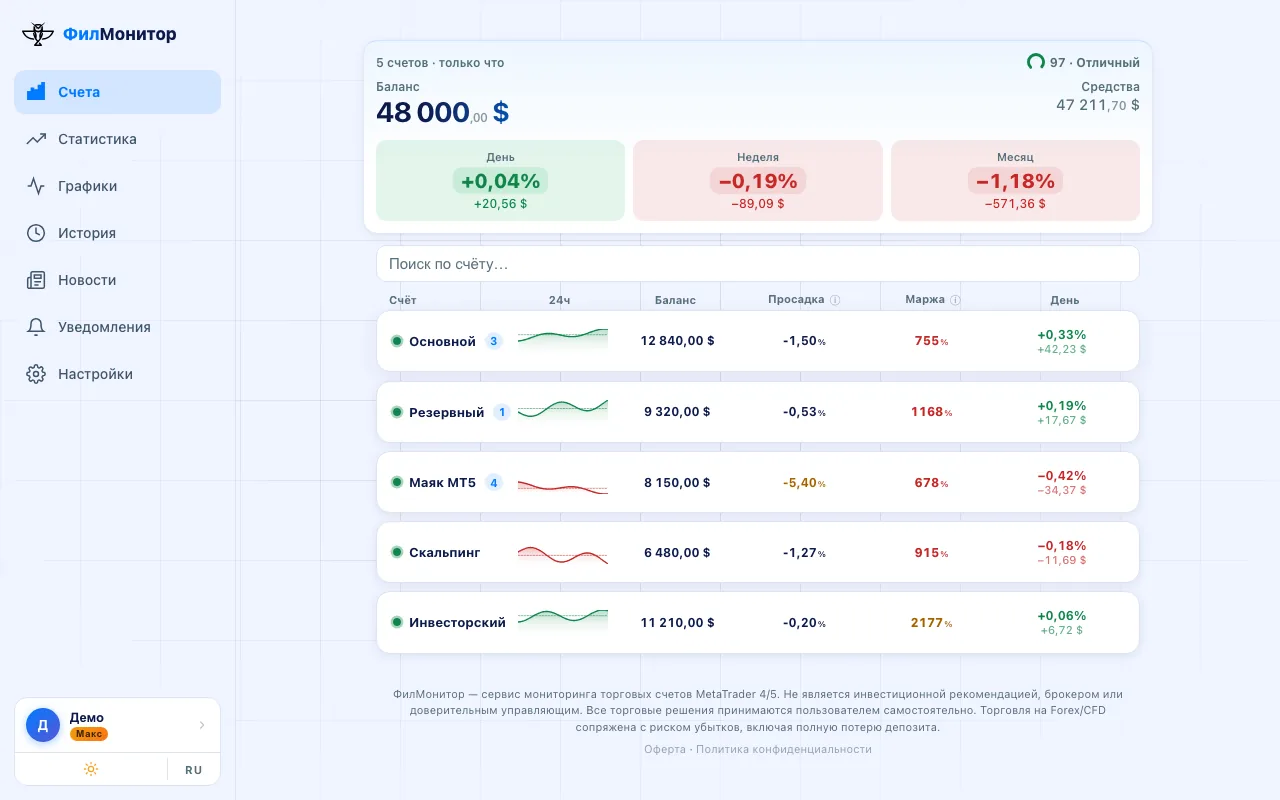This screenshot has height=800, width=1280.
Task: Open the Оферта link
Action: (665, 749)
